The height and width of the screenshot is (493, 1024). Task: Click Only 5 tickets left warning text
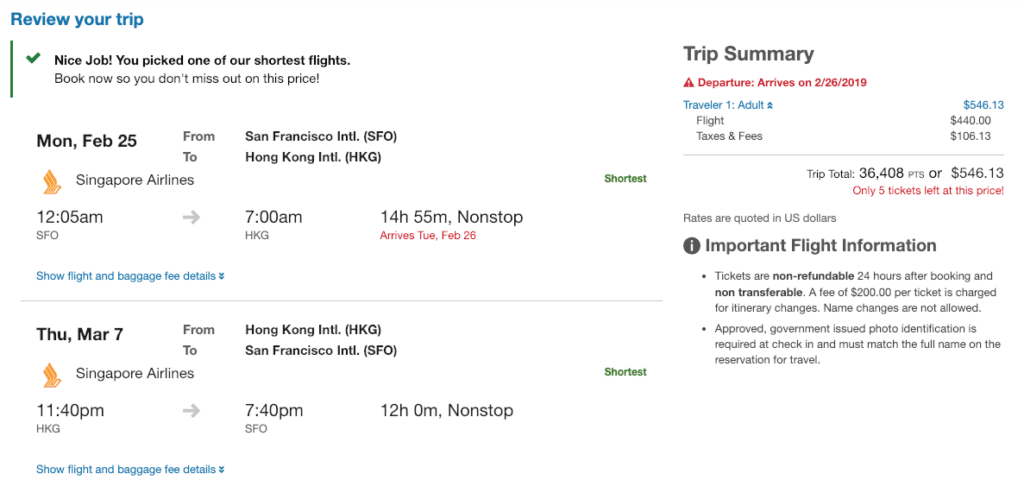928,190
